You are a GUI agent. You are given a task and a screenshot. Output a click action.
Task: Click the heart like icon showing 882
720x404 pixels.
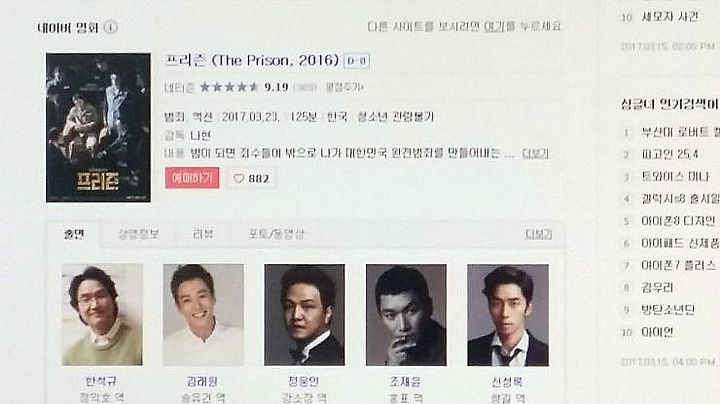coord(238,178)
